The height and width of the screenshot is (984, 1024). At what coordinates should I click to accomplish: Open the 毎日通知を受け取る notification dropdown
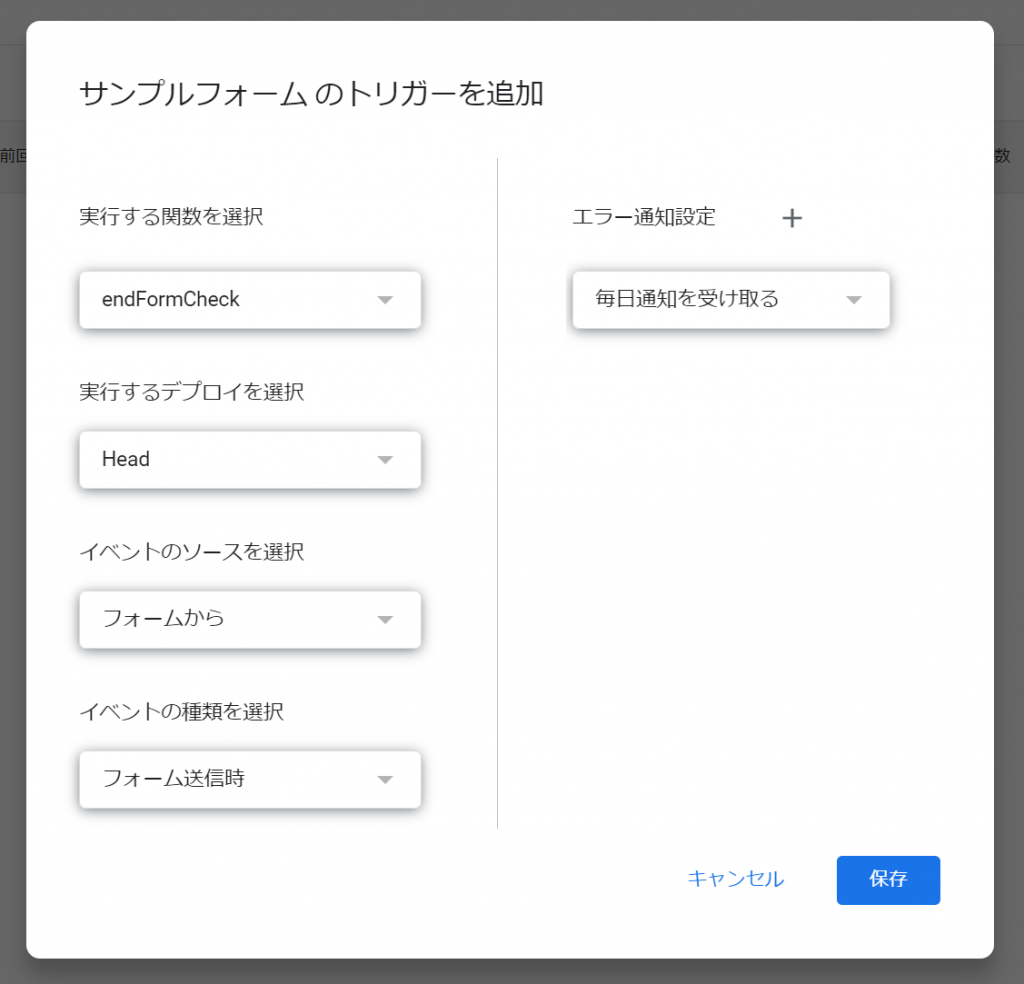pos(731,299)
